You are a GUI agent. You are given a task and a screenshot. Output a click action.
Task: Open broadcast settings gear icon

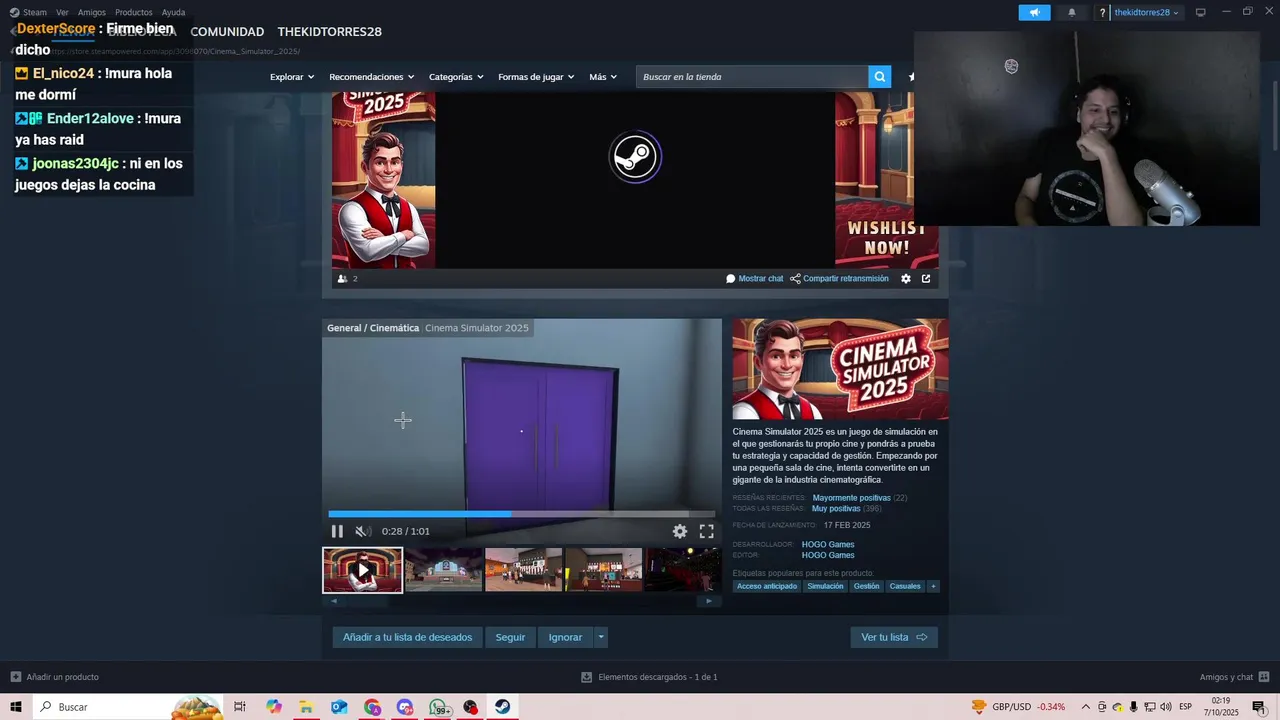pyautogui.click(x=906, y=279)
